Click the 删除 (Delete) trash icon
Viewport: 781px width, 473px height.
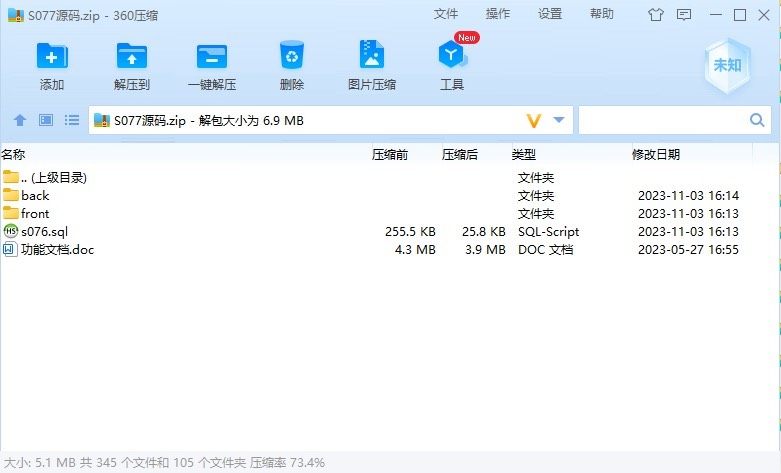click(x=292, y=55)
